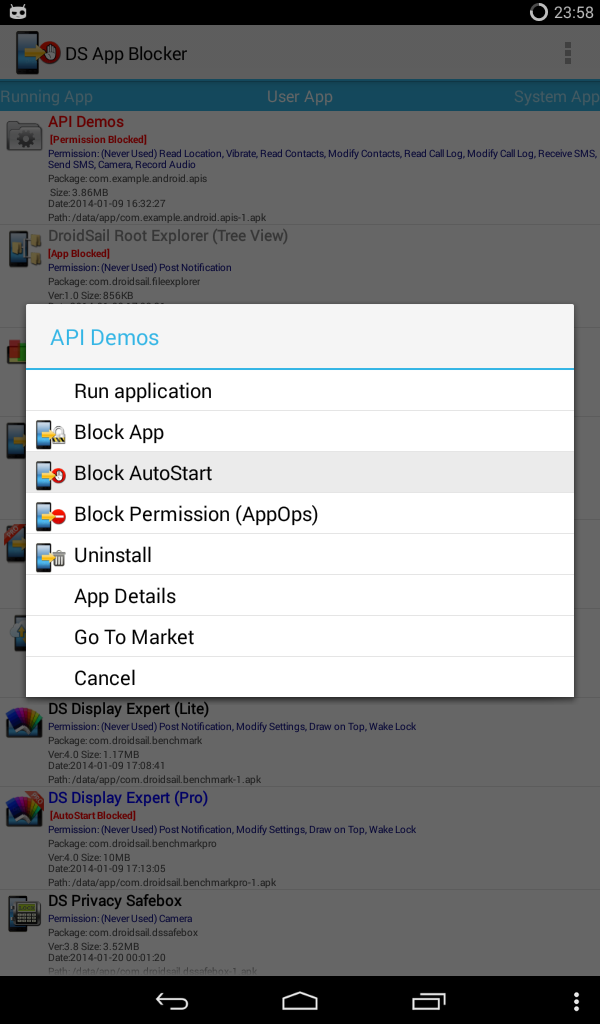Switch to the System App tab

pos(556,97)
